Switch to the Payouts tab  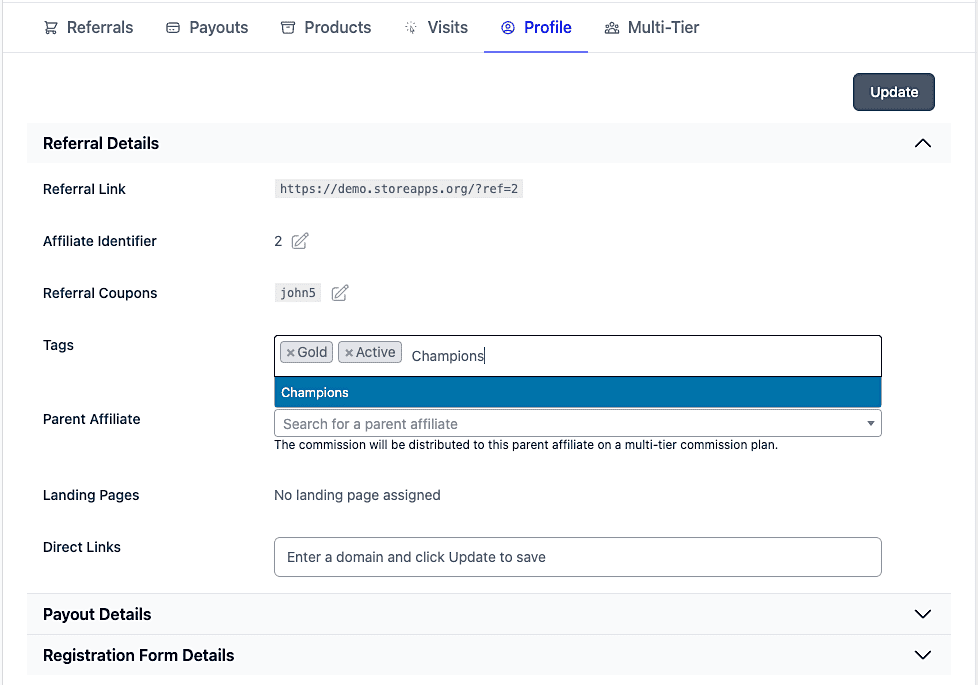coord(206,27)
